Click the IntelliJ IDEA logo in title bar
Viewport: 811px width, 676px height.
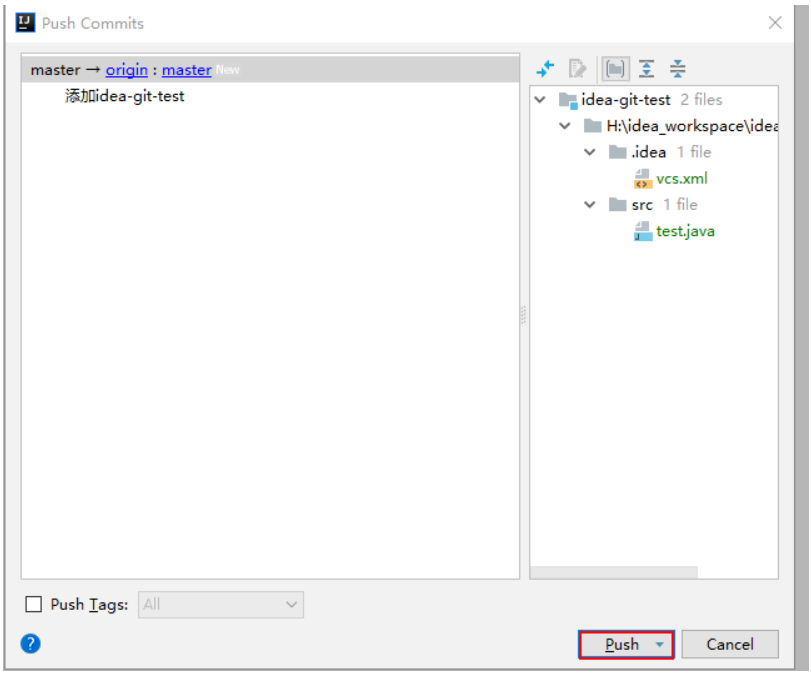(25, 23)
